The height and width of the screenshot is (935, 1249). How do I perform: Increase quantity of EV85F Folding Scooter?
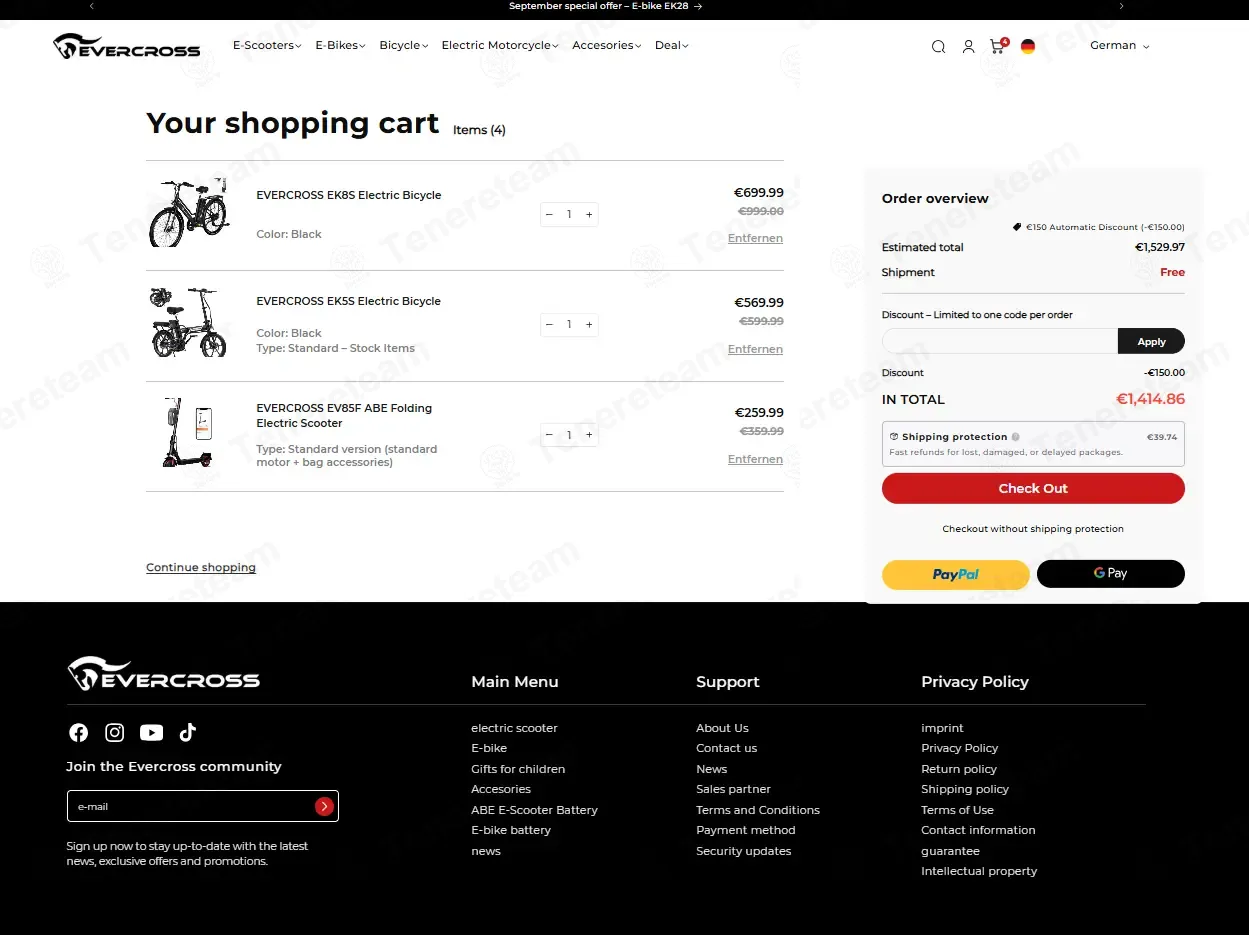589,435
